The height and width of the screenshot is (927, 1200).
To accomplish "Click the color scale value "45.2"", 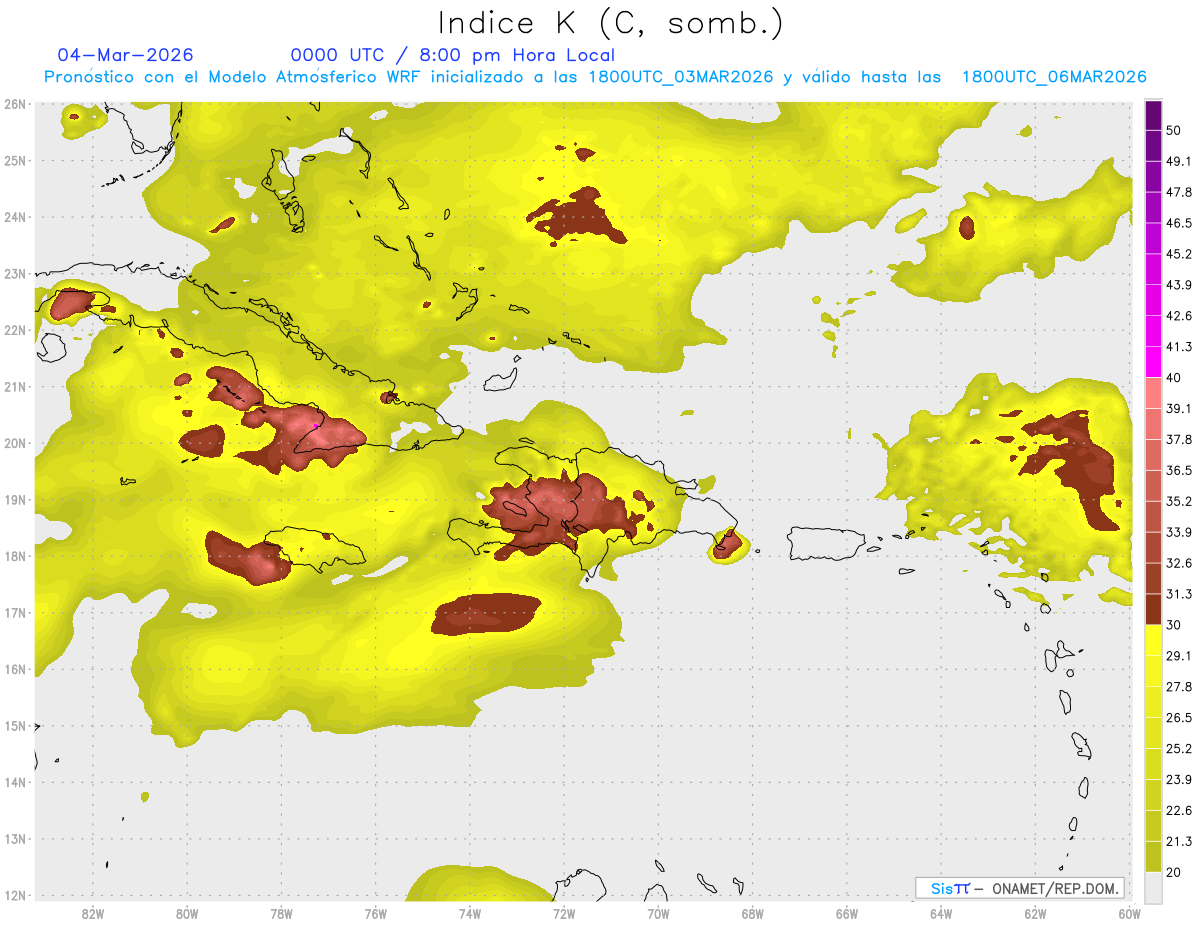I will [1178, 254].
